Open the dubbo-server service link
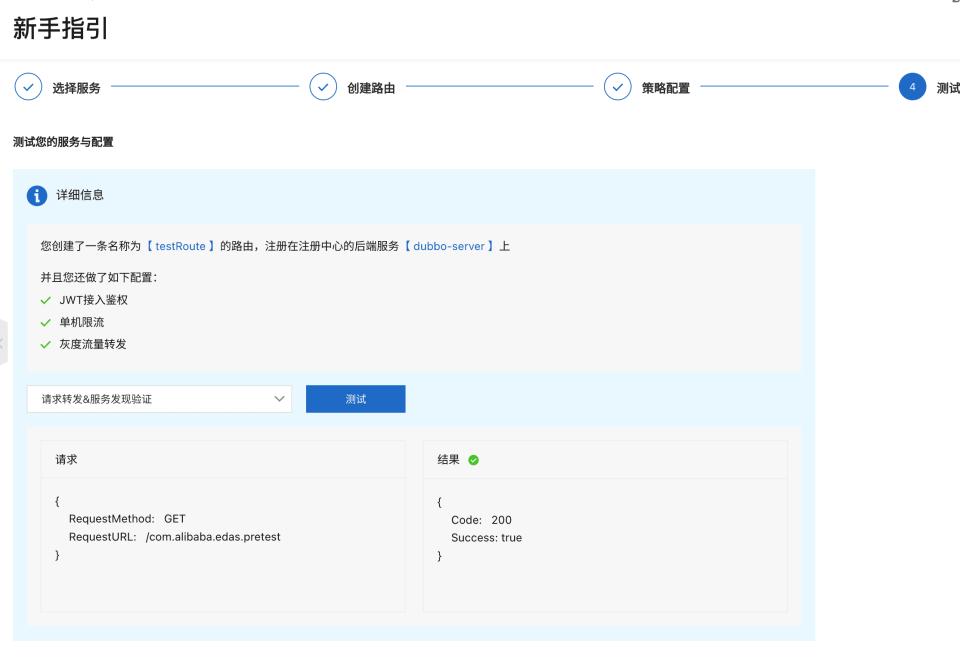Viewport: 960px width, 668px height. click(449, 246)
